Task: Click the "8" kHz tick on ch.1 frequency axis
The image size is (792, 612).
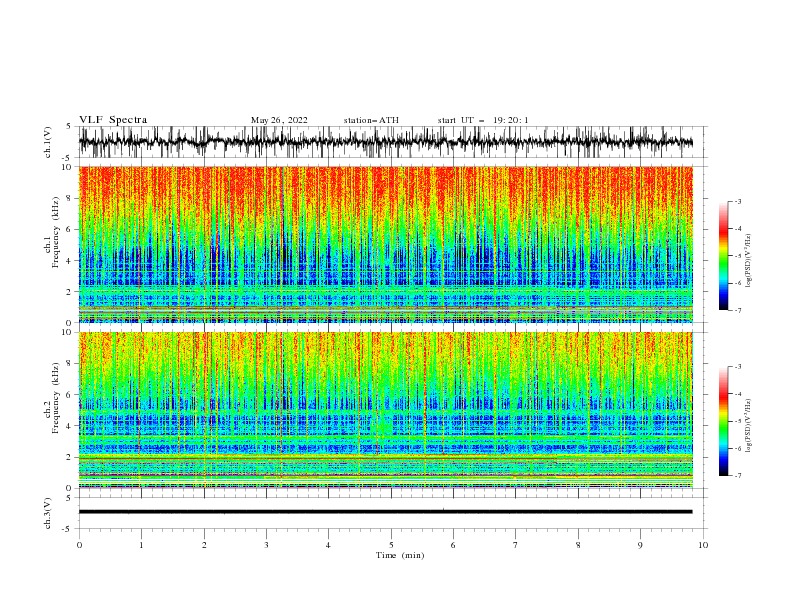Action: (69, 198)
